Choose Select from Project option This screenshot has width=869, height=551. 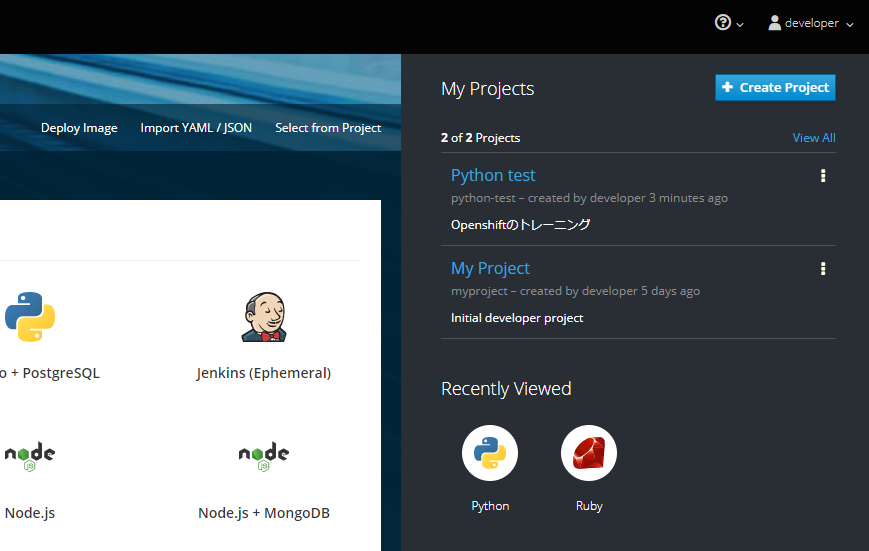click(x=328, y=128)
